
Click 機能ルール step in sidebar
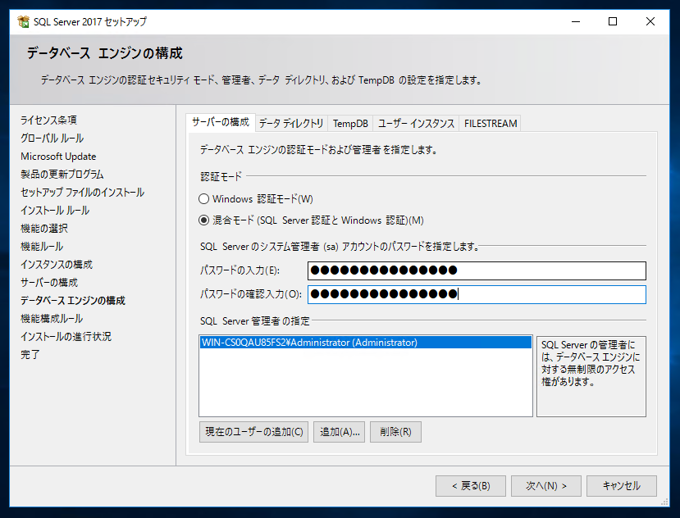42,246
